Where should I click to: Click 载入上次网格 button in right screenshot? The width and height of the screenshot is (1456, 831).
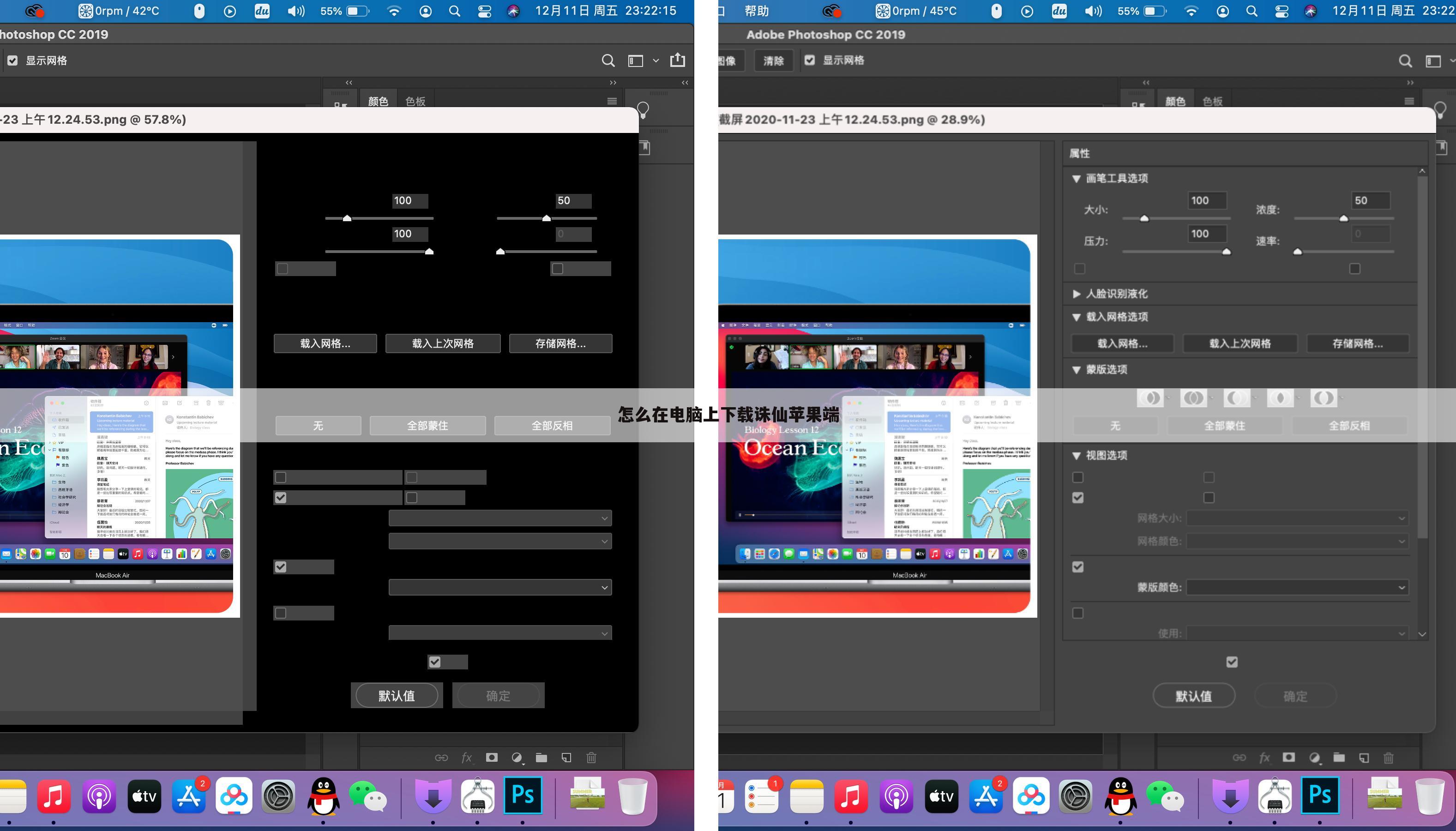[x=1240, y=343]
